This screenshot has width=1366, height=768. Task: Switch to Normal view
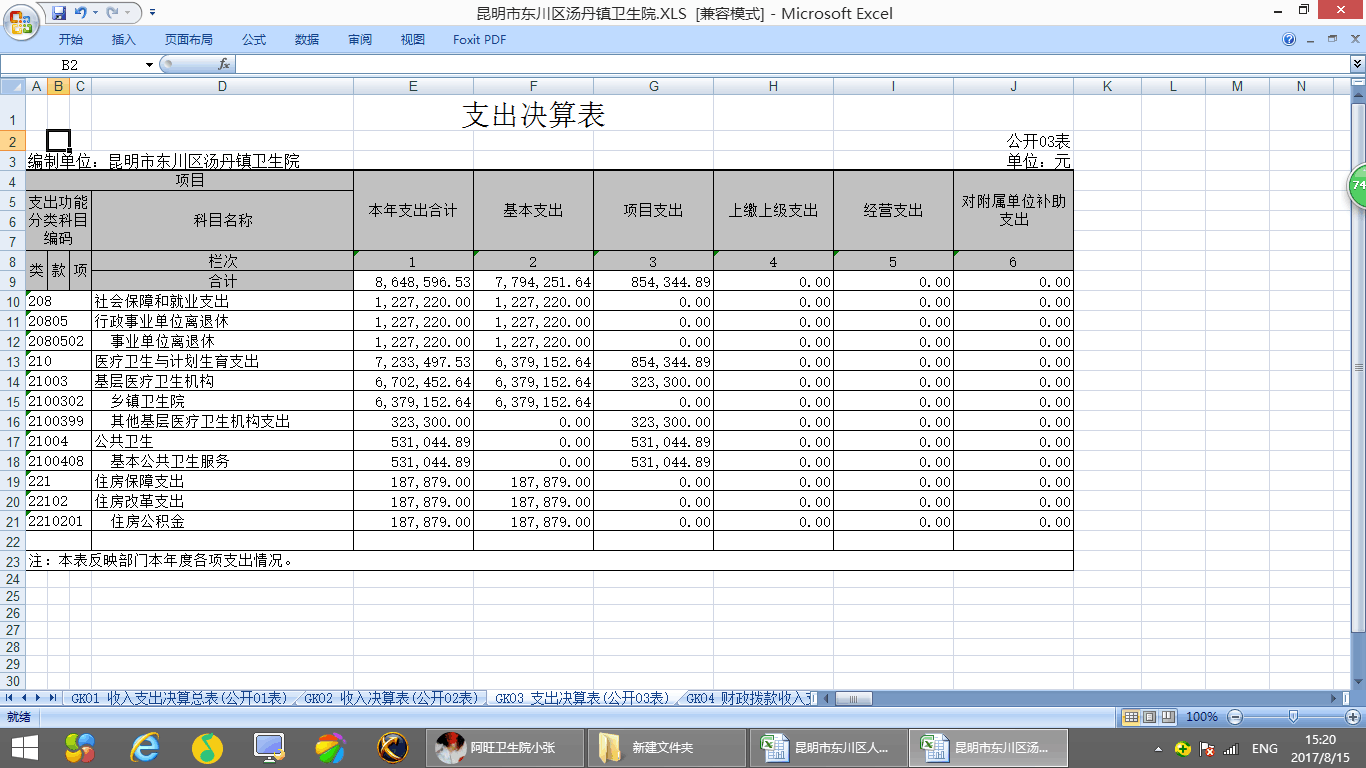point(1130,717)
